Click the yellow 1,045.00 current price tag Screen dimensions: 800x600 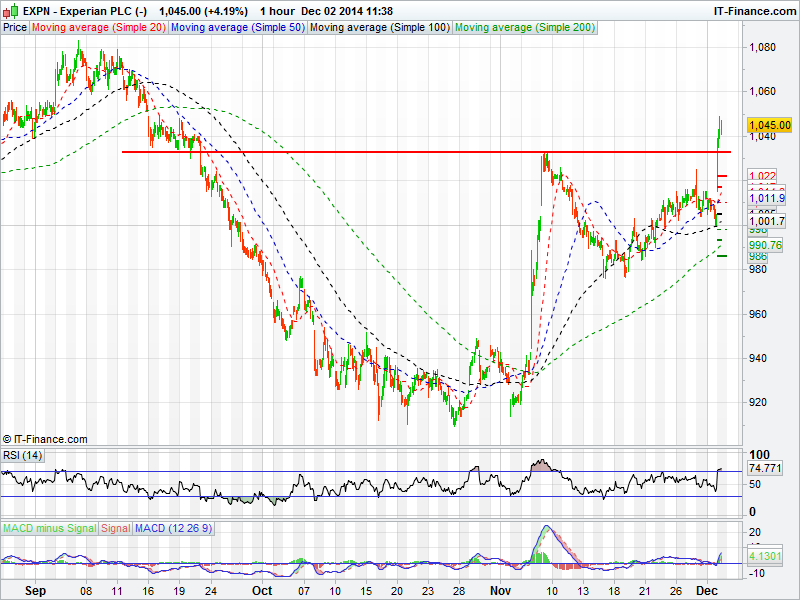(769, 125)
